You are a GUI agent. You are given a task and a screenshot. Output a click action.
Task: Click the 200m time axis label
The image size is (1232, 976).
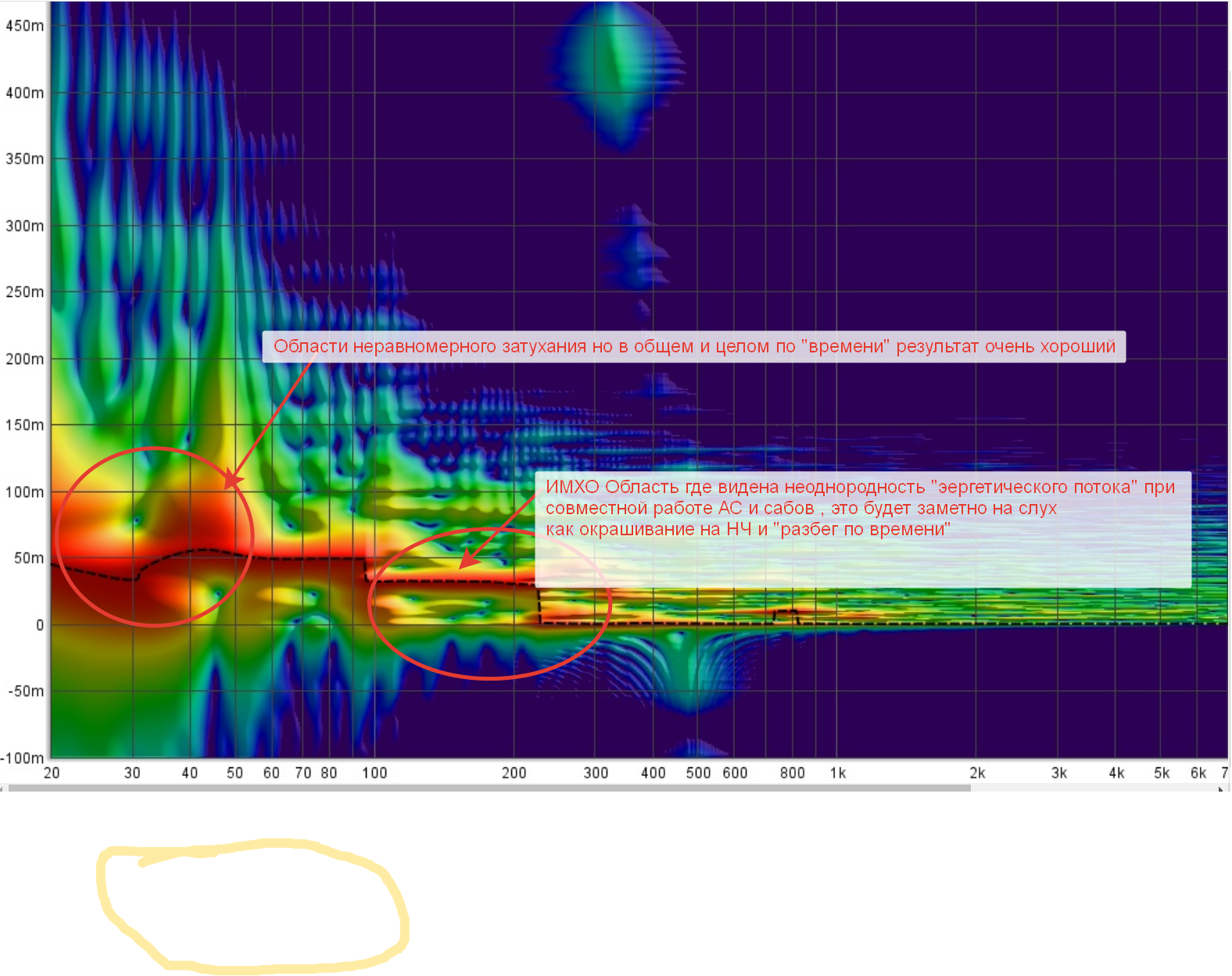tap(25, 359)
